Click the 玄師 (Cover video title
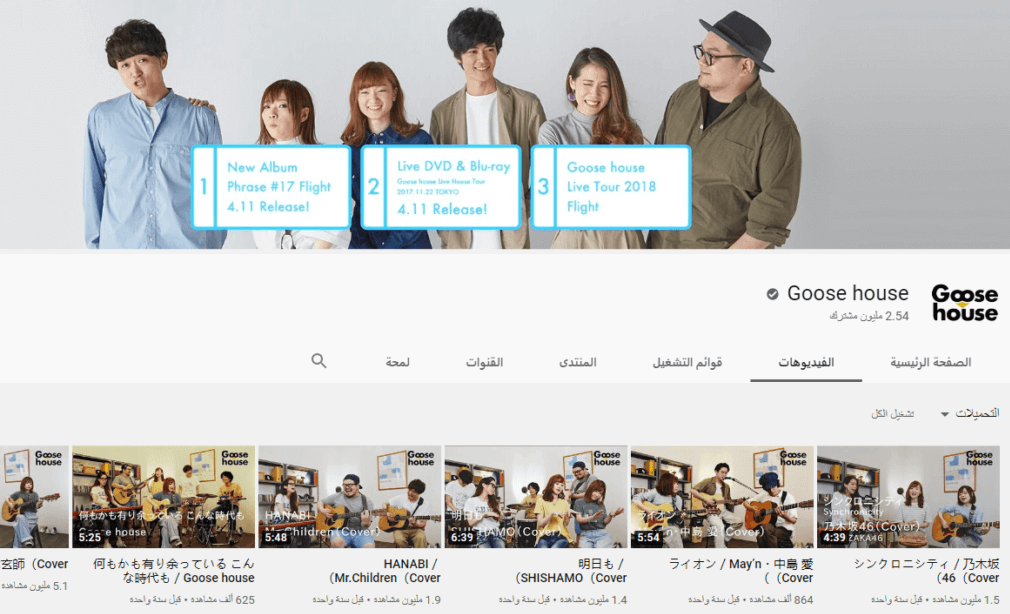The width and height of the screenshot is (1010, 614). tap(34, 564)
